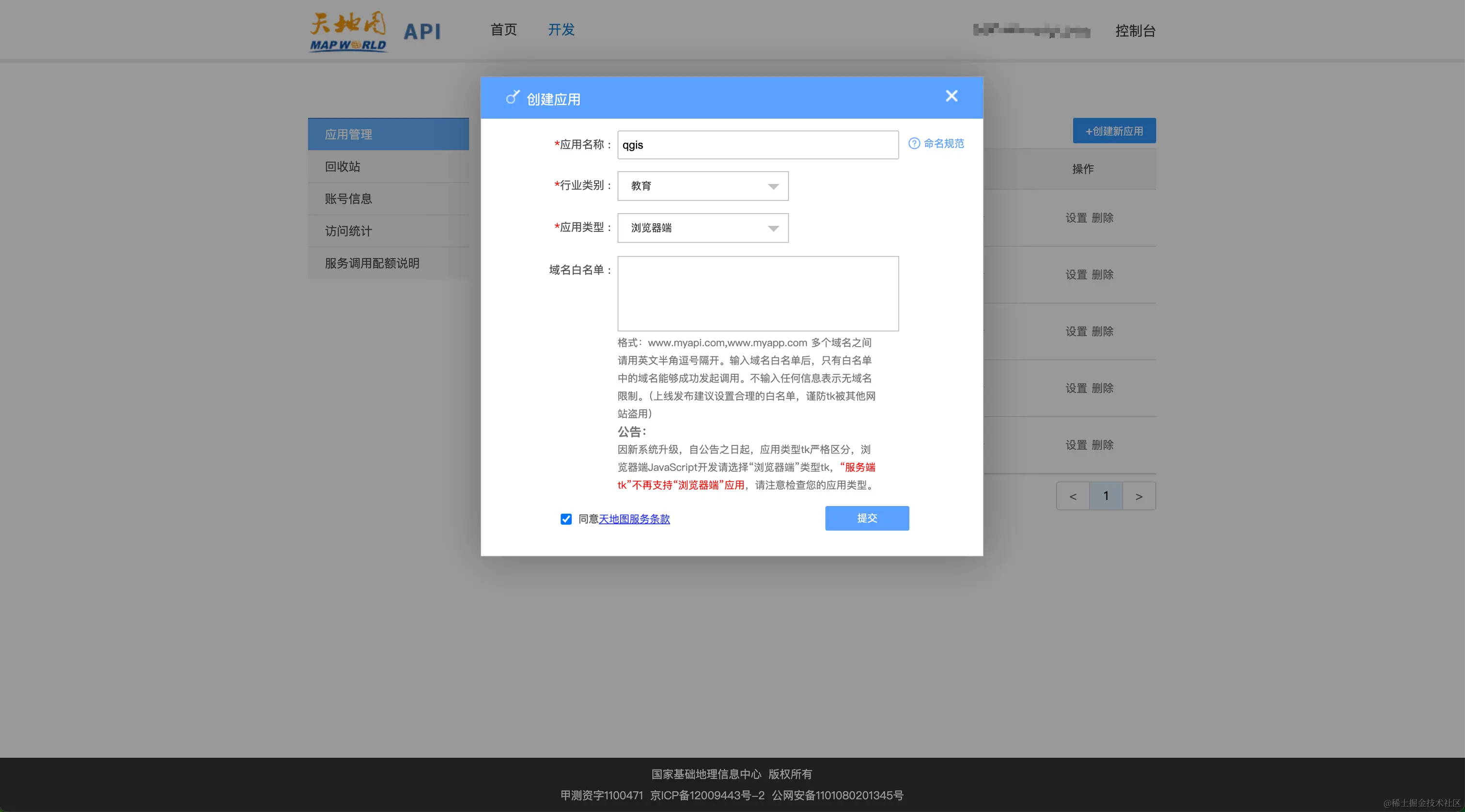Go to next page with > arrow

pos(1139,495)
